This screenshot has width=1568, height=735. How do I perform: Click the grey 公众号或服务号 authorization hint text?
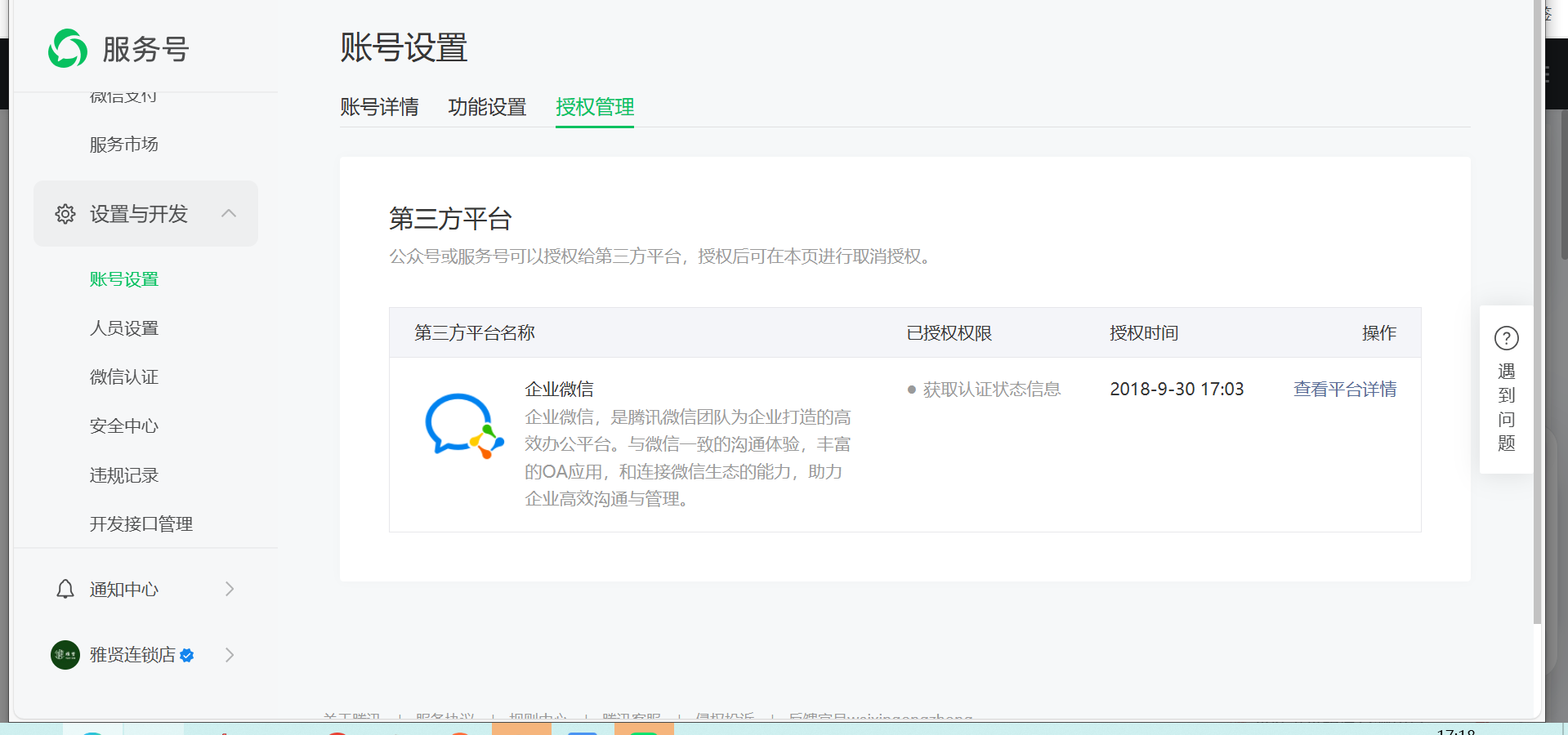click(x=660, y=256)
